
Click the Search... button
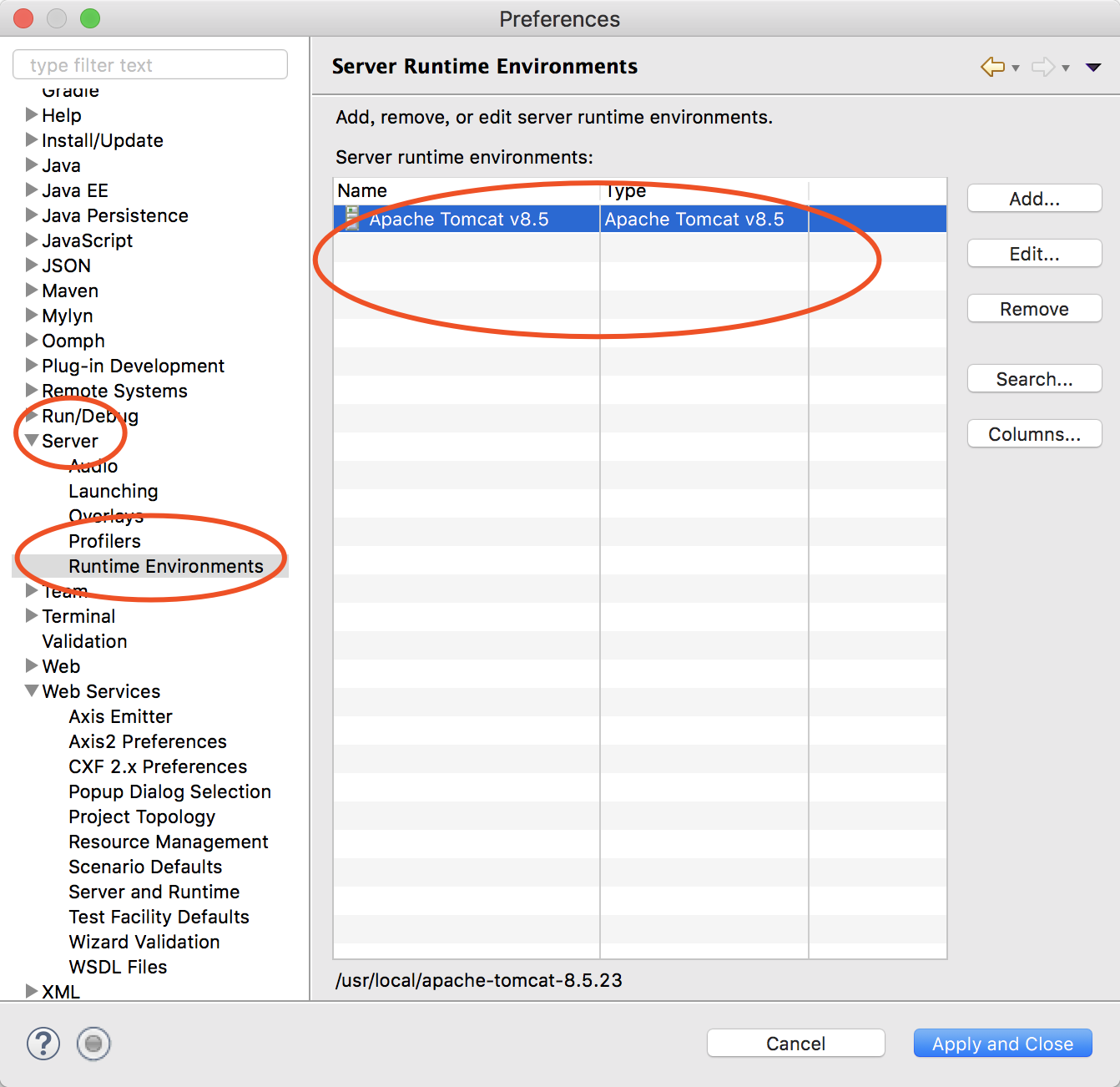(x=1035, y=379)
